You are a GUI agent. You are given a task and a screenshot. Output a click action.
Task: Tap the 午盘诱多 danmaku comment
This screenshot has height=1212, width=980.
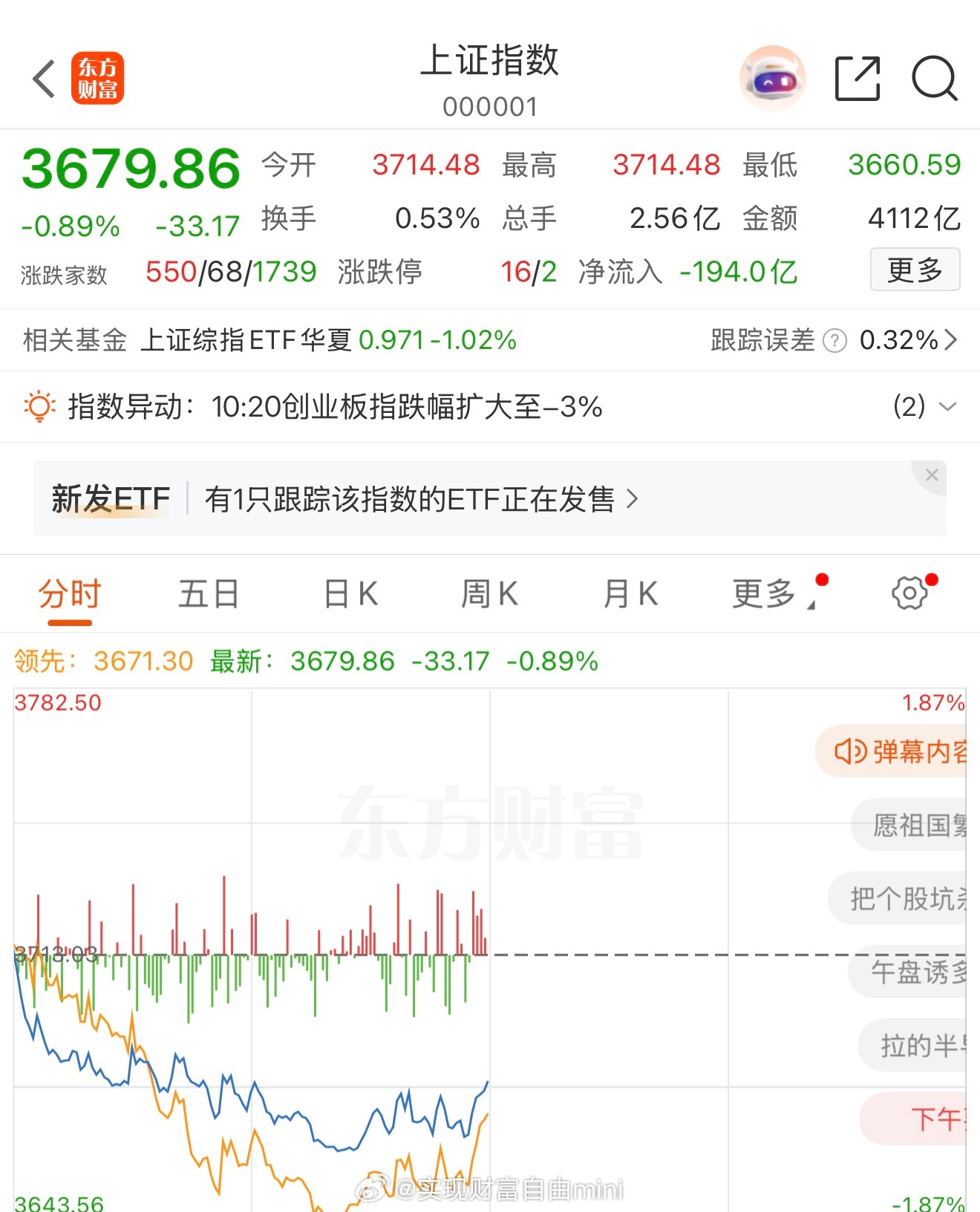[x=908, y=971]
